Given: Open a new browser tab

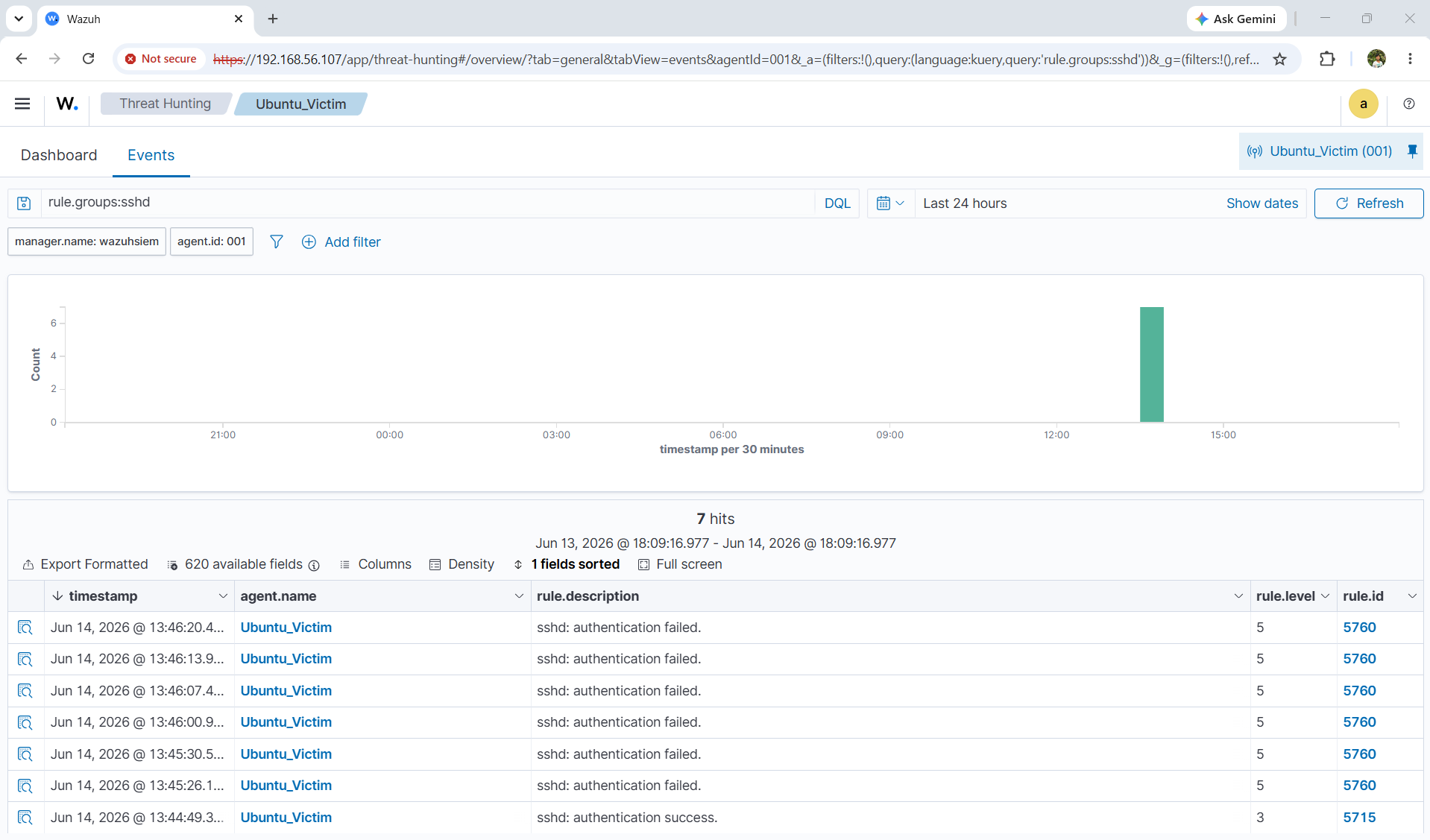Looking at the screenshot, I should tap(273, 19).
